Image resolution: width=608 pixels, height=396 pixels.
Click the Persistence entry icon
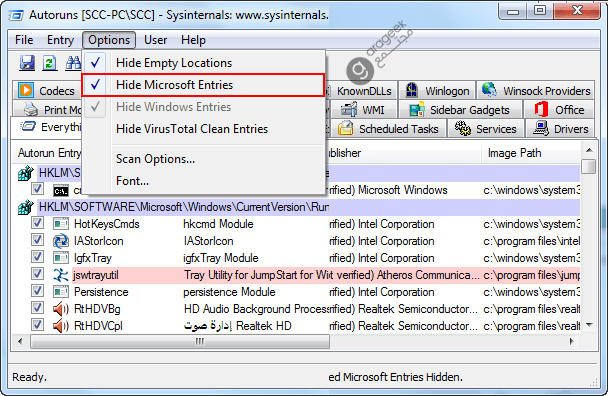[x=60, y=292]
